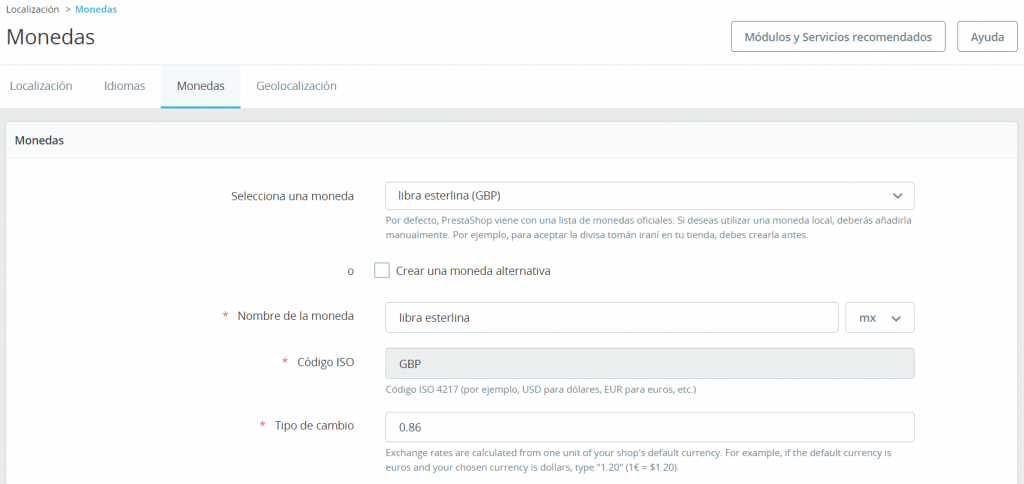Click the Selecciona una moneda field label

click(x=292, y=196)
